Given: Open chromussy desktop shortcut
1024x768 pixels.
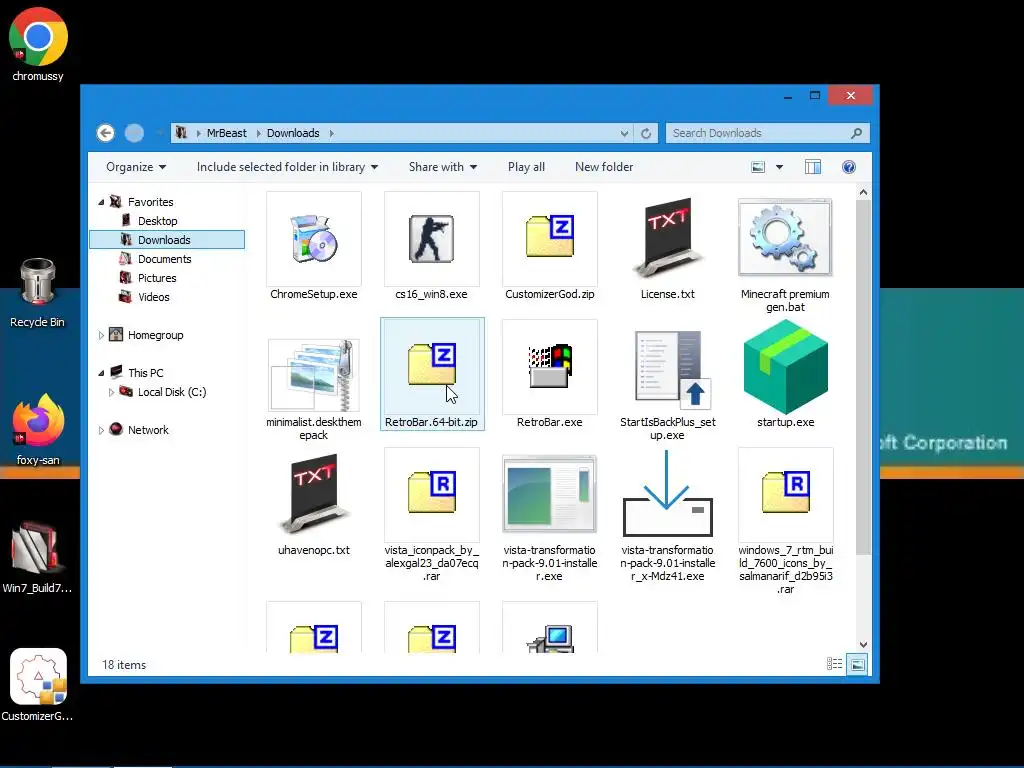Looking at the screenshot, I should point(38,44).
